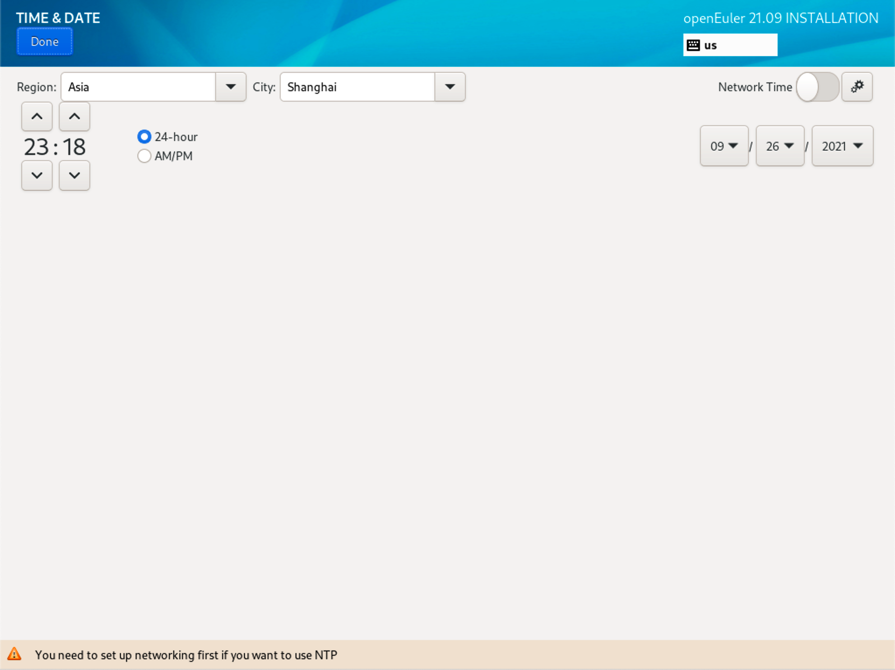Click the NTP networking warning message
Screen dimensions: 895x670
186,655
